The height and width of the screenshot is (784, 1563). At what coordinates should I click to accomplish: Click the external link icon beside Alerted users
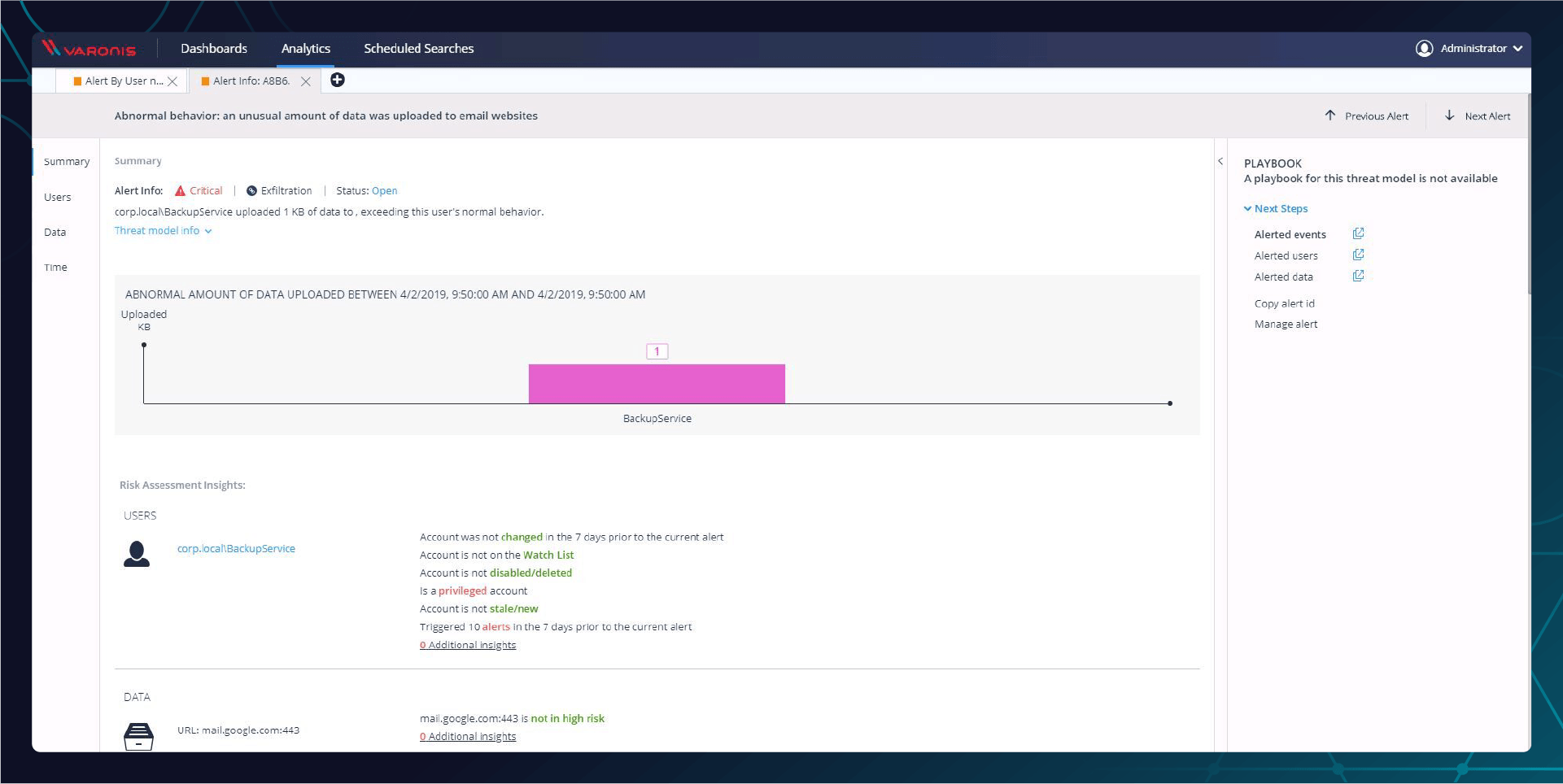pyautogui.click(x=1359, y=255)
